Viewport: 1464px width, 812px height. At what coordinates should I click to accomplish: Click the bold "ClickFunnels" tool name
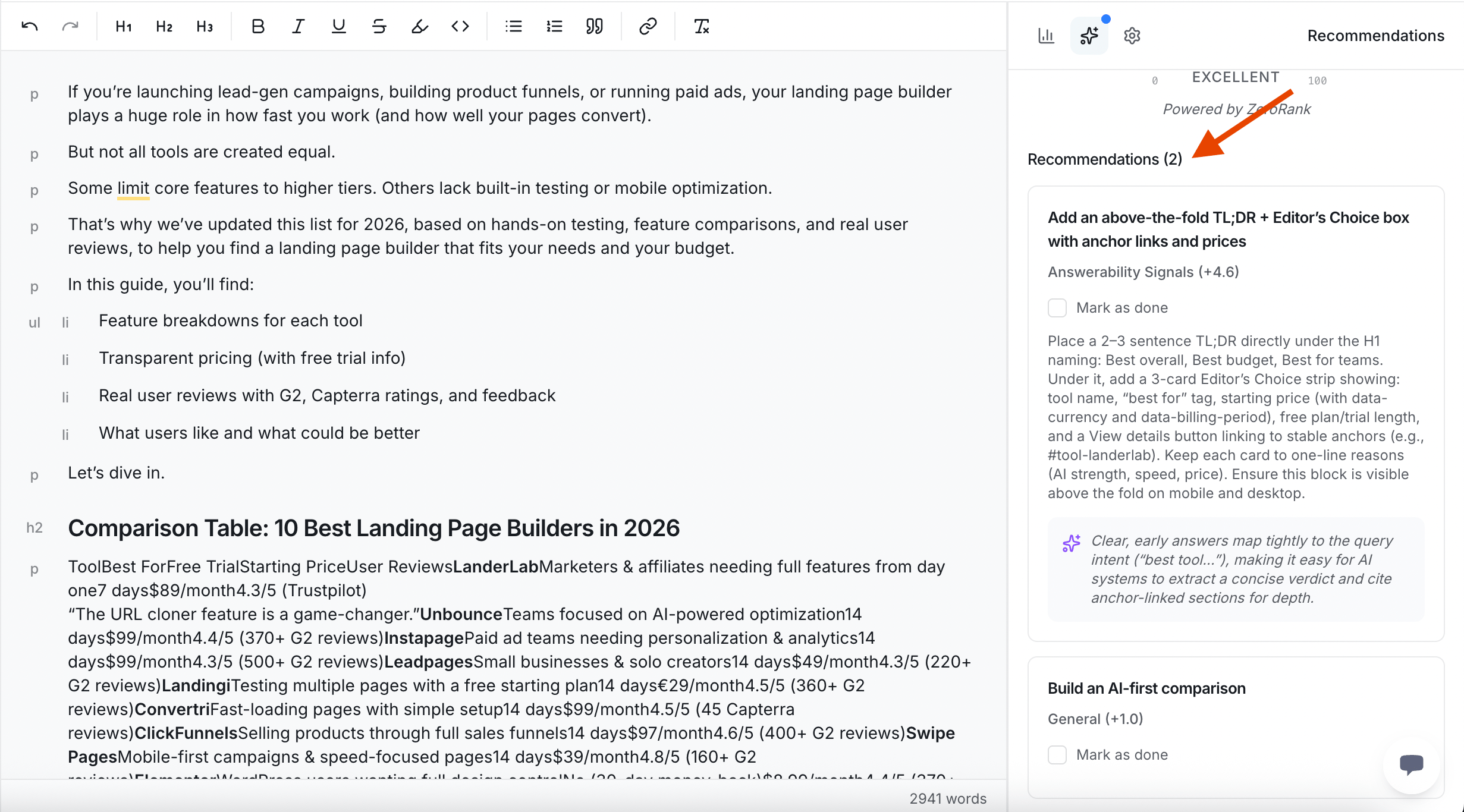[x=186, y=734]
